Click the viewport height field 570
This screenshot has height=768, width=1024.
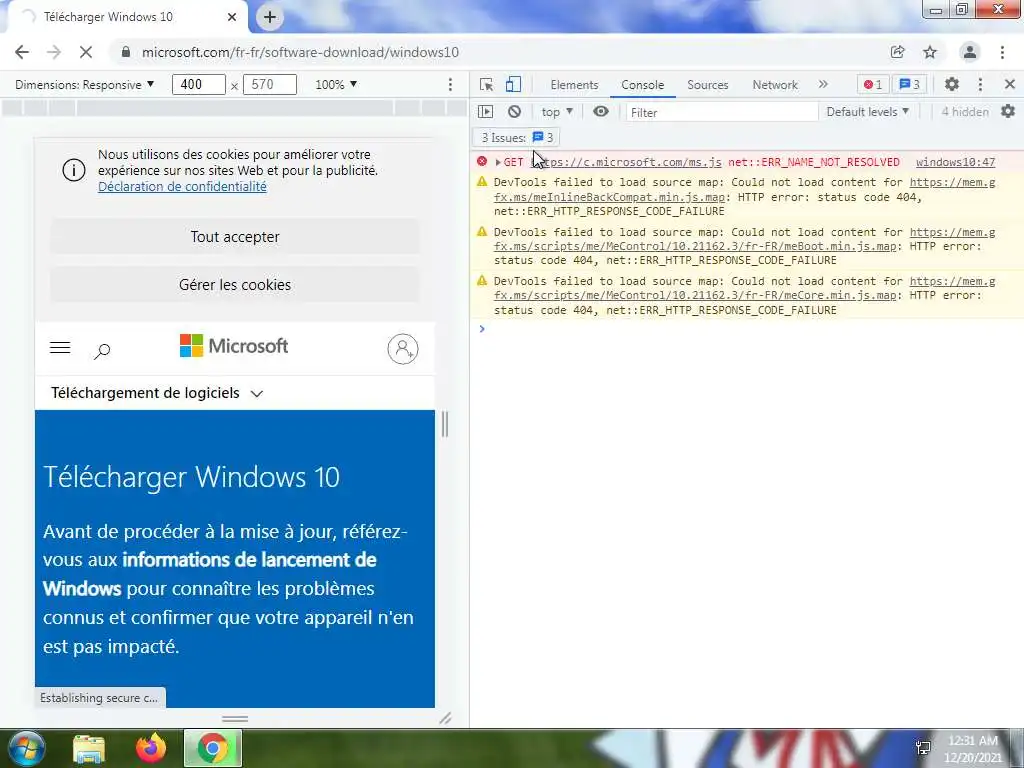pyautogui.click(x=270, y=85)
